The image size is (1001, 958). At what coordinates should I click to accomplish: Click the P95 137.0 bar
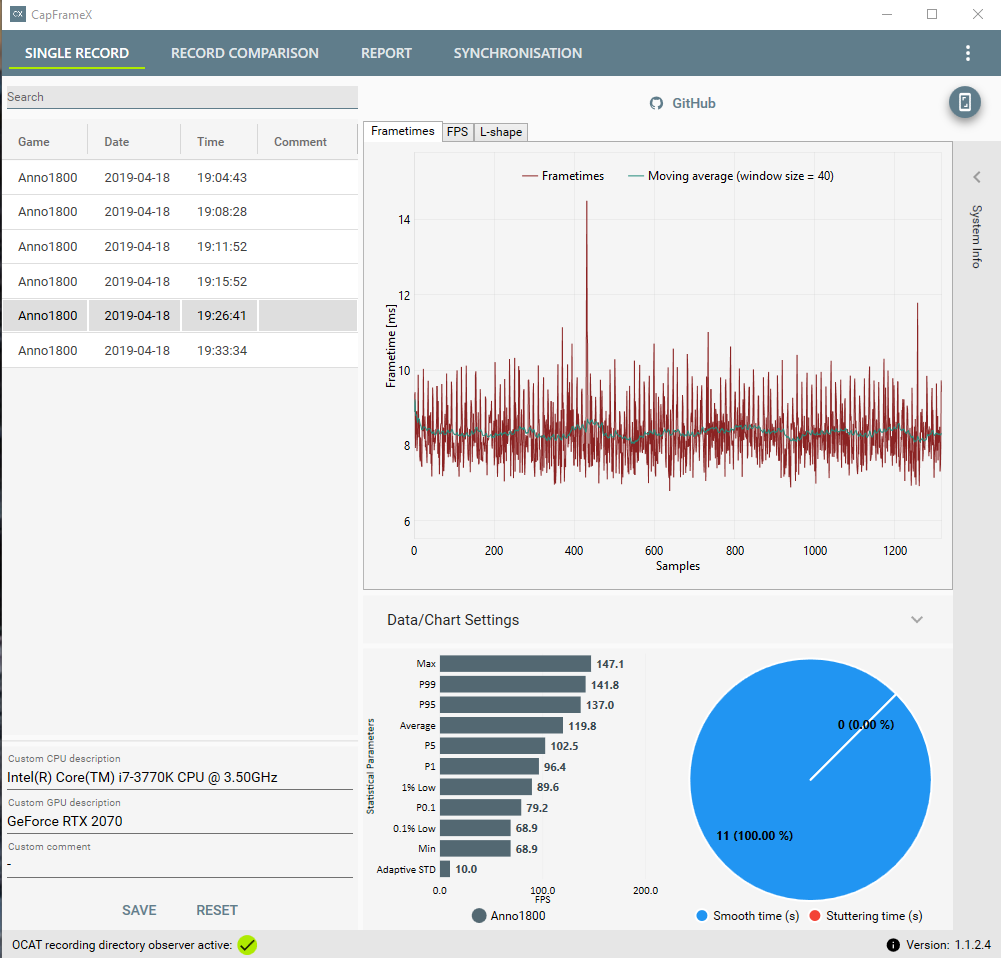click(510, 705)
